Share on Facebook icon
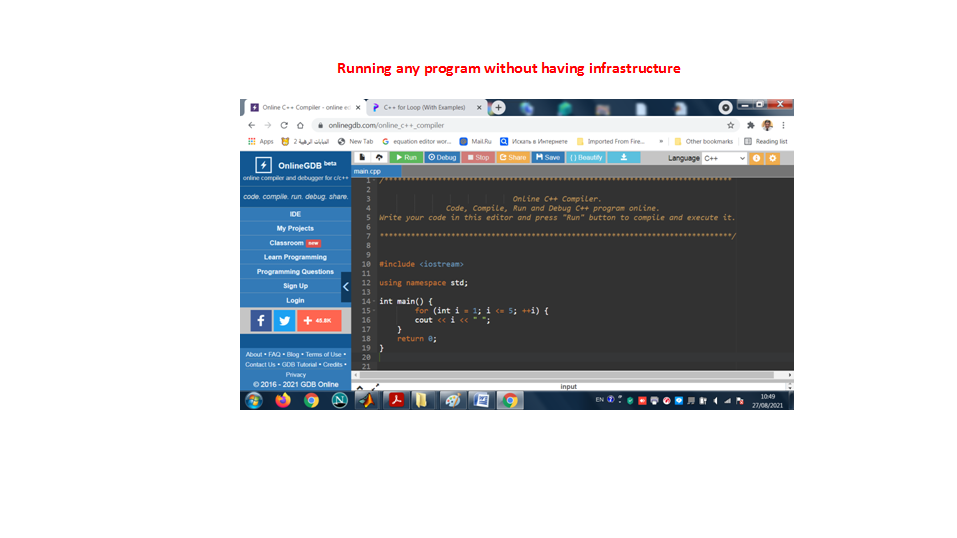Screen dimensions: 957x538 click(x=261, y=321)
